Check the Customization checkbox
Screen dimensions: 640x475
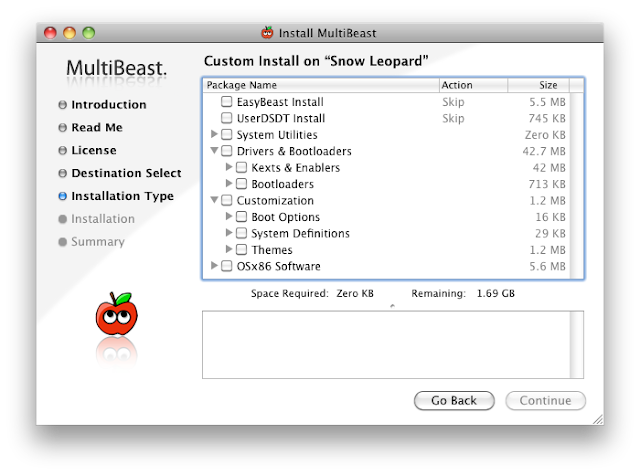click(x=227, y=200)
